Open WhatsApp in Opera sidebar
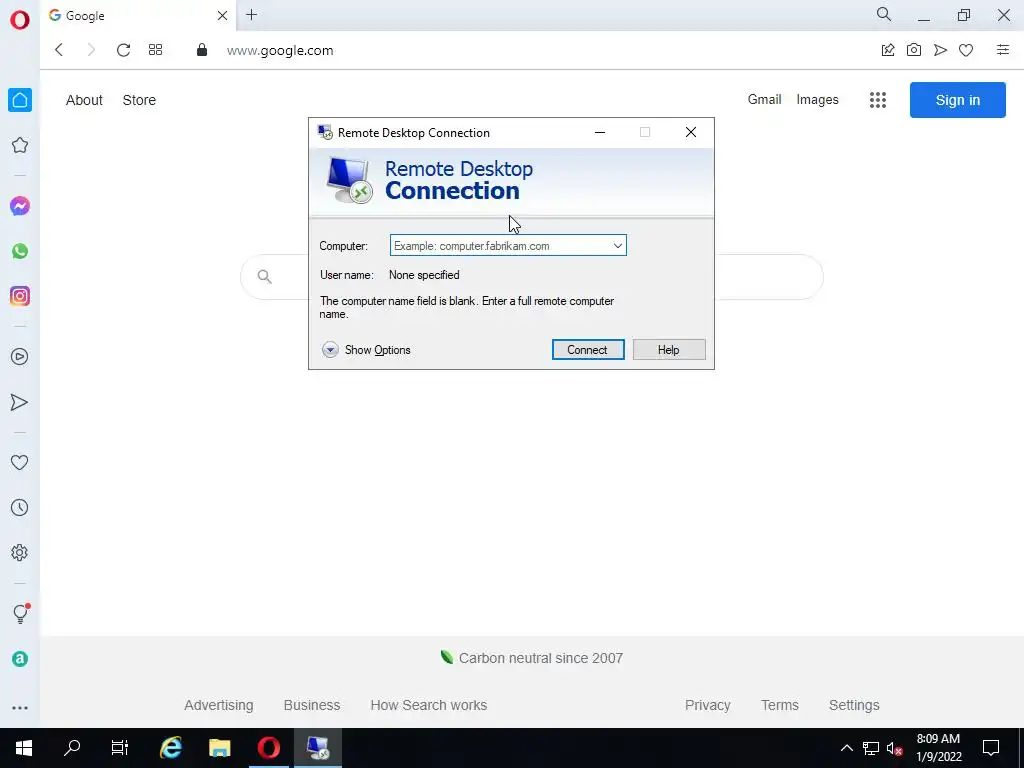The width and height of the screenshot is (1024, 768). [x=20, y=251]
